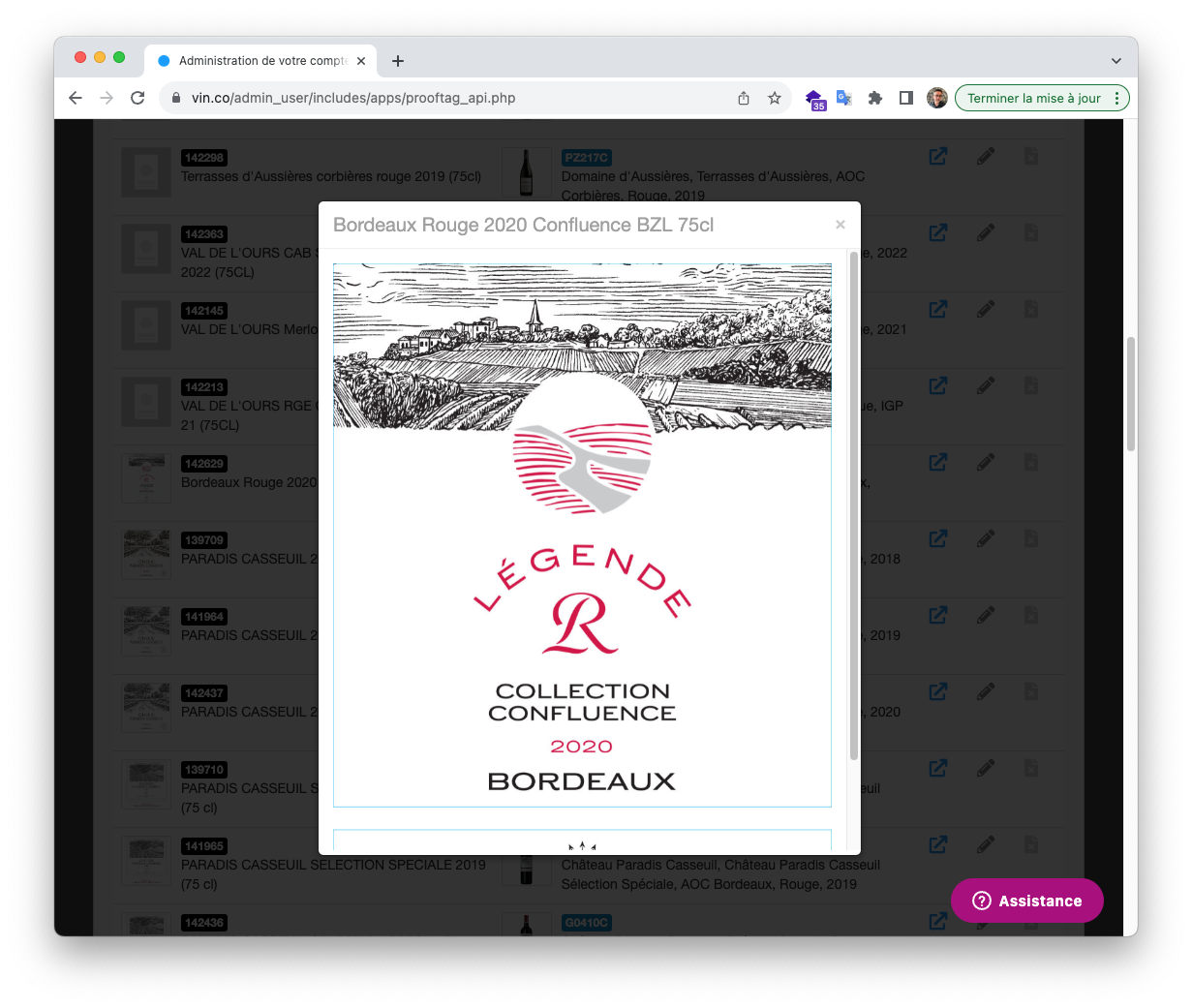Click label thumbnail of row 142298
Image resolution: width=1192 pixels, height=1008 pixels.
pos(146,172)
